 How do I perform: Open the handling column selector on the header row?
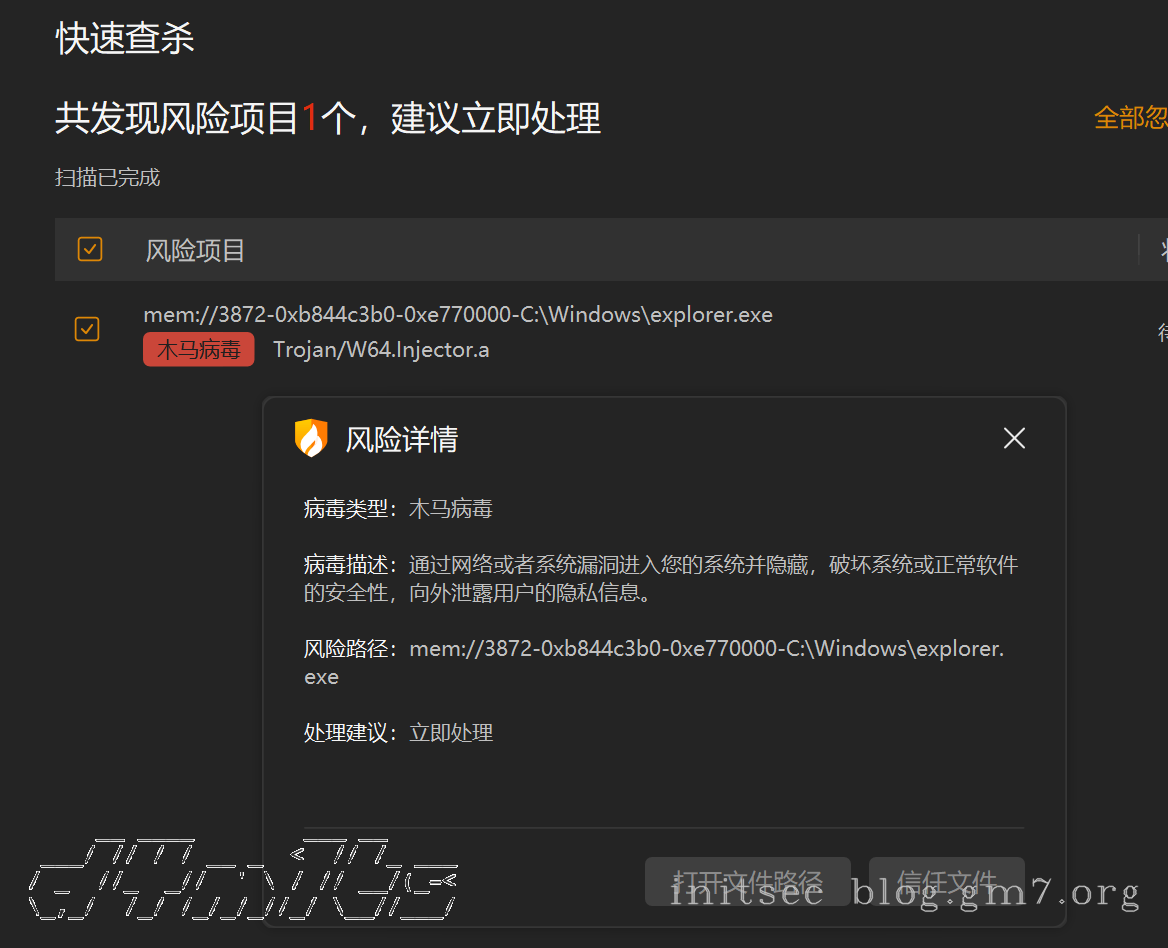(1162, 250)
